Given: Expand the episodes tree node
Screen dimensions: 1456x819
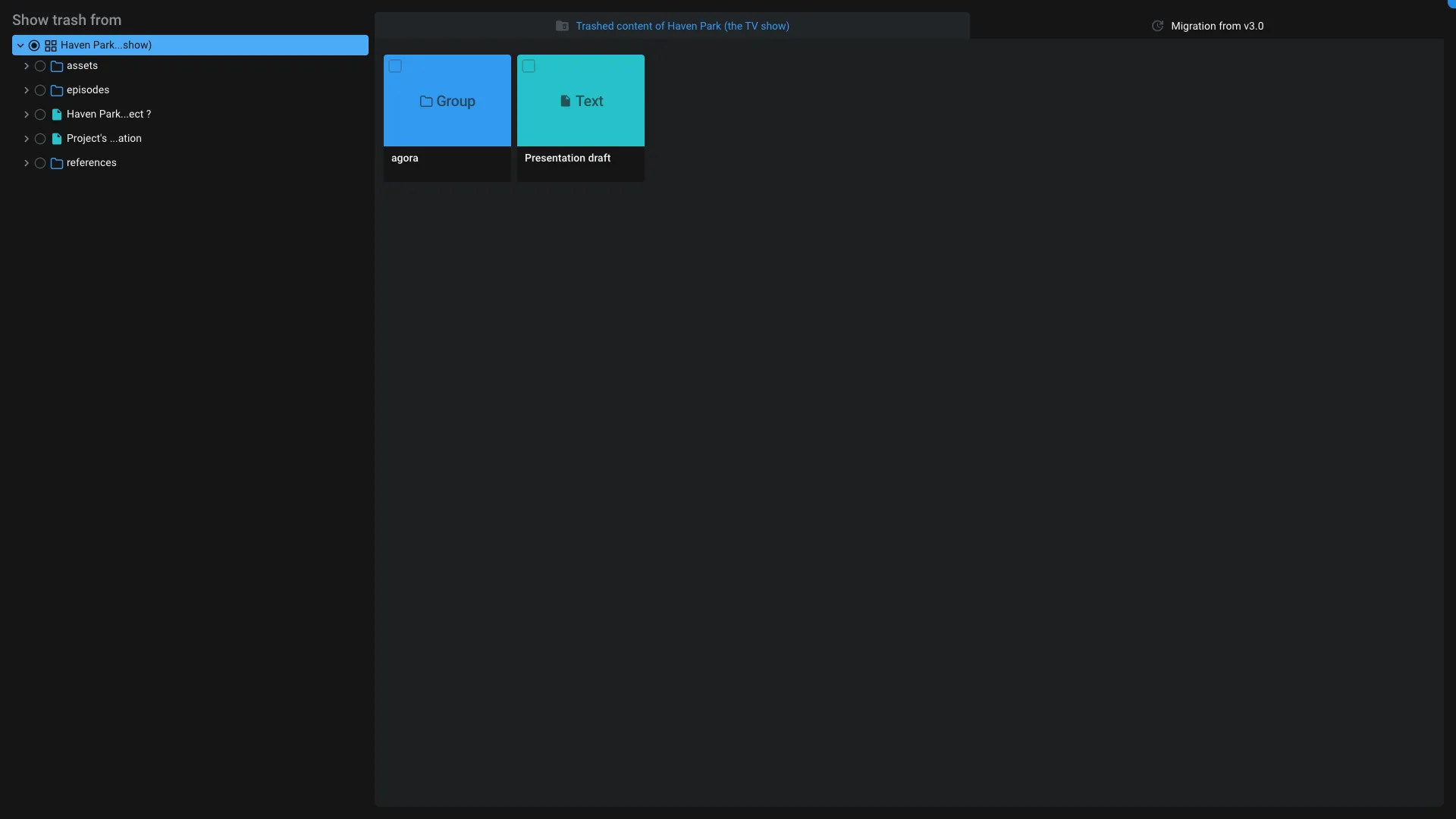Looking at the screenshot, I should 27,90.
